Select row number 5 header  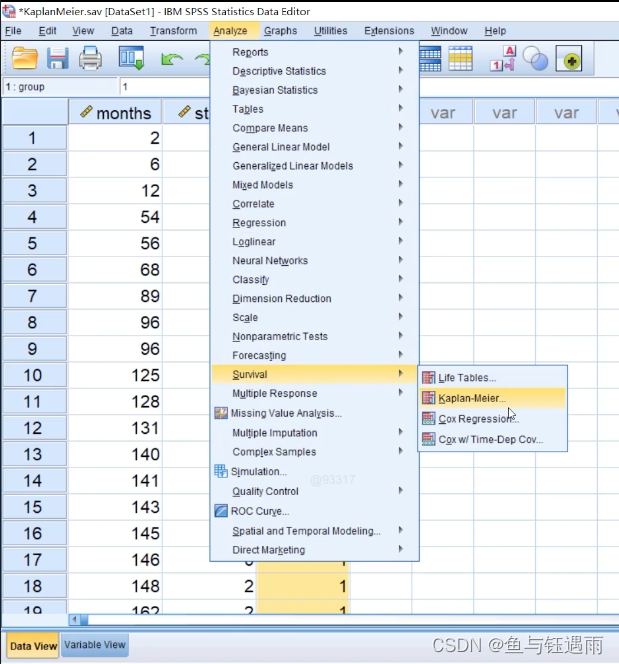[35, 243]
